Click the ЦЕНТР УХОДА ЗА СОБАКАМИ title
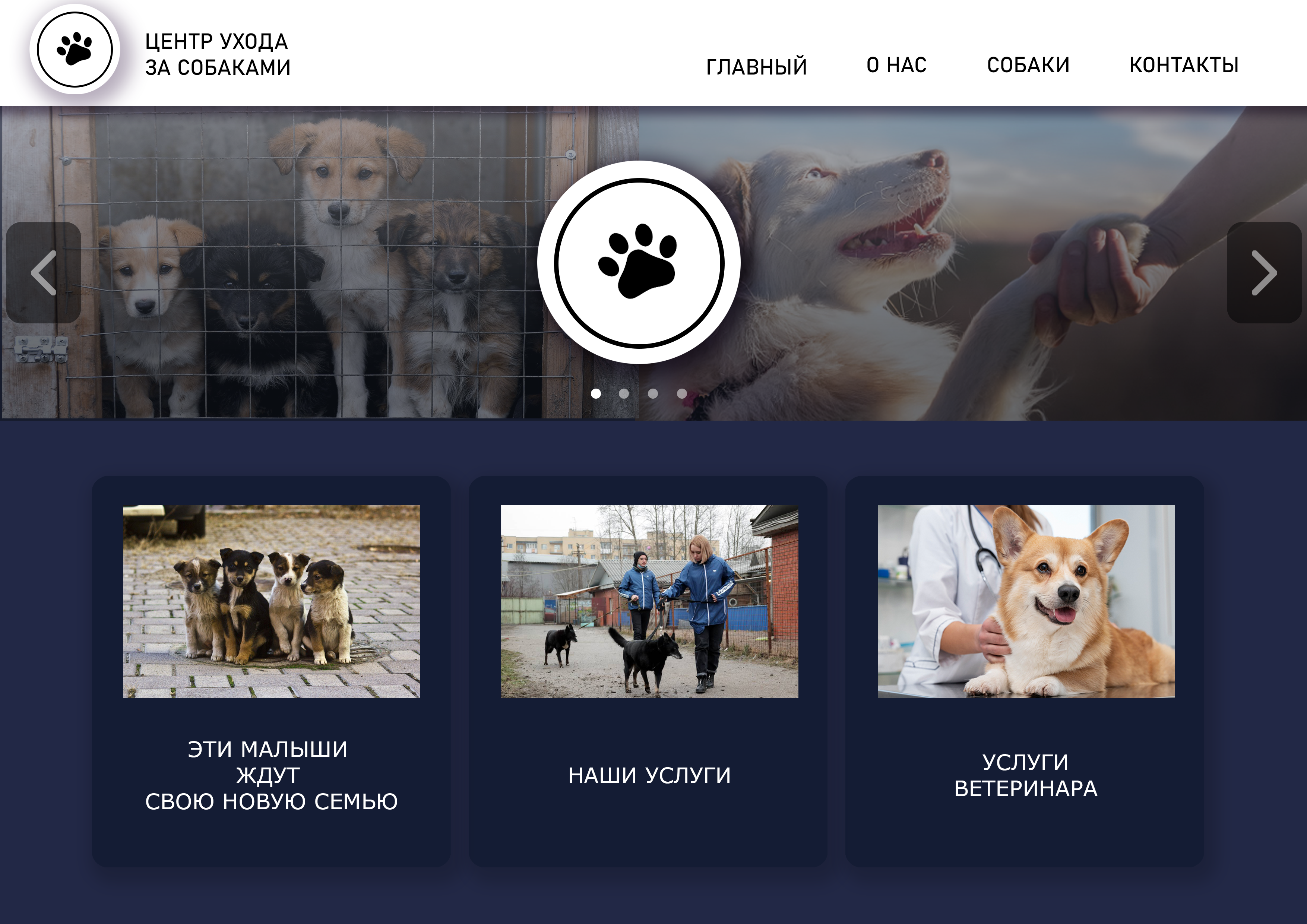Image resolution: width=1307 pixels, height=924 pixels. (218, 54)
